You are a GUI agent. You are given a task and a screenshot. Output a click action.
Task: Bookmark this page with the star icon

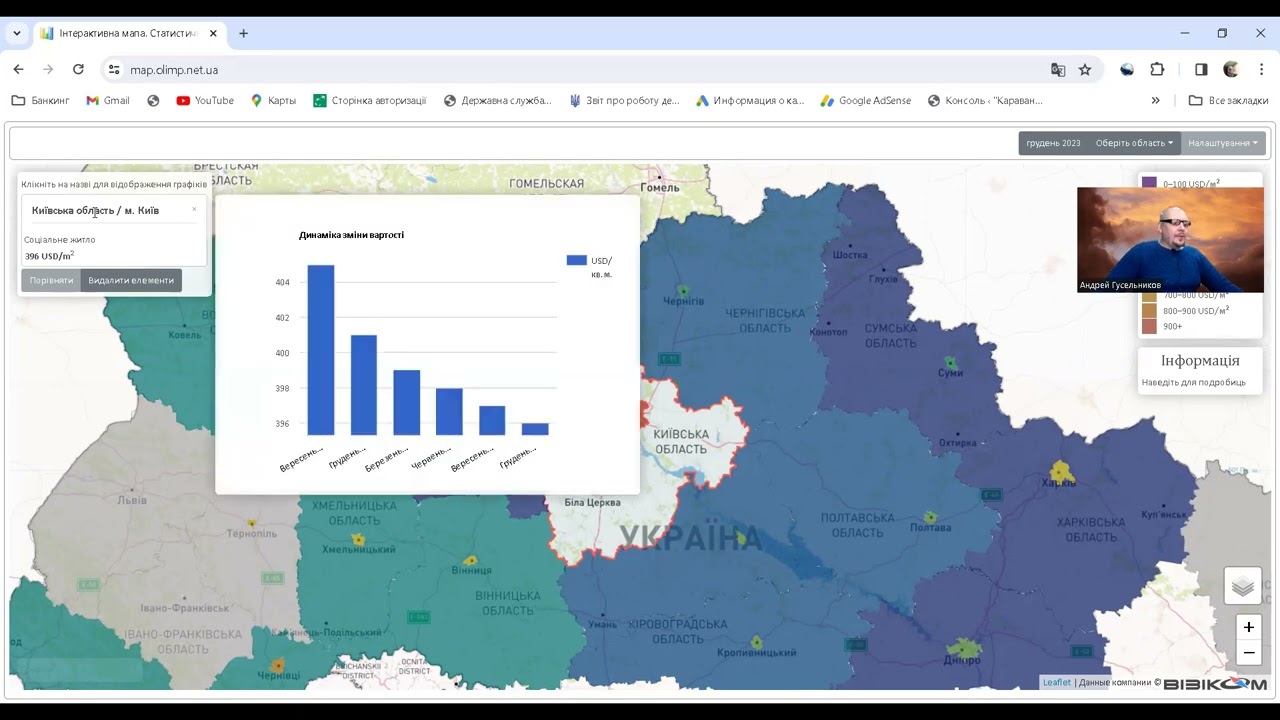pos(1085,70)
